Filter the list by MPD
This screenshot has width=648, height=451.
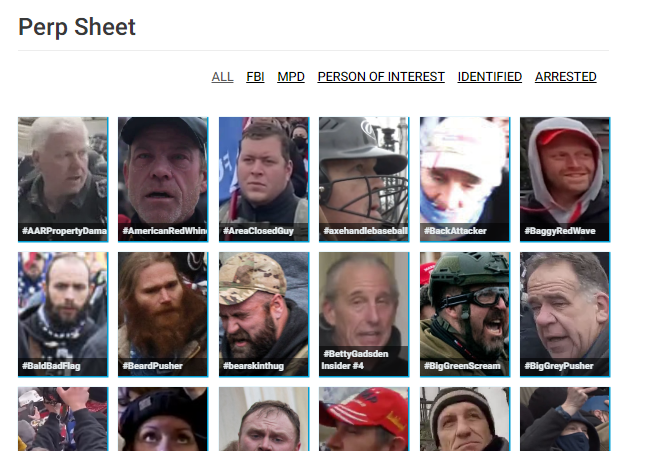pos(291,77)
